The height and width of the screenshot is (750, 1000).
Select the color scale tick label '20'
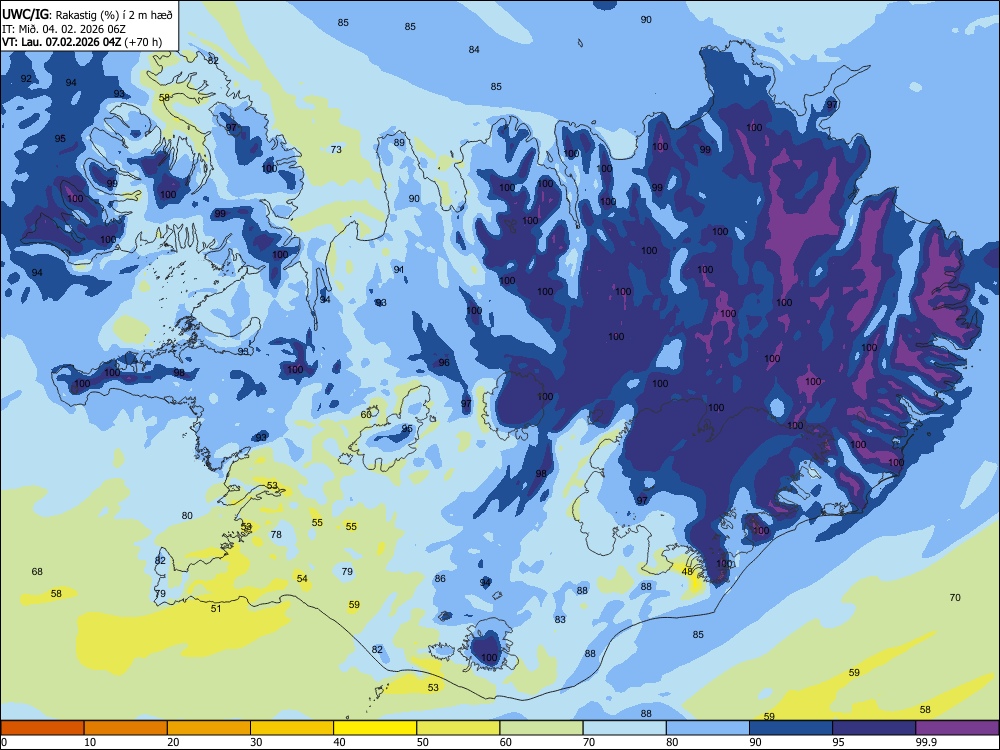tap(173, 742)
